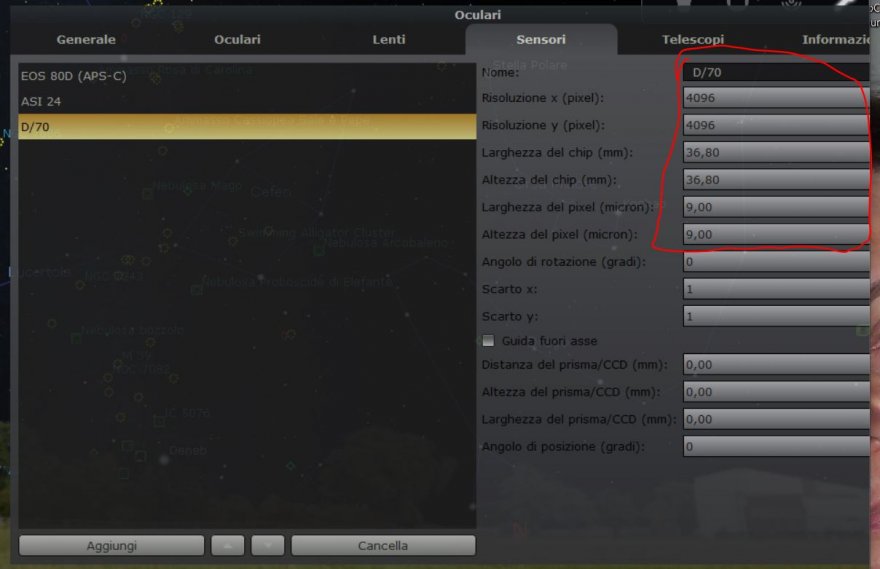Click the Cancella button
Screen dimensions: 880x569
coord(383,545)
